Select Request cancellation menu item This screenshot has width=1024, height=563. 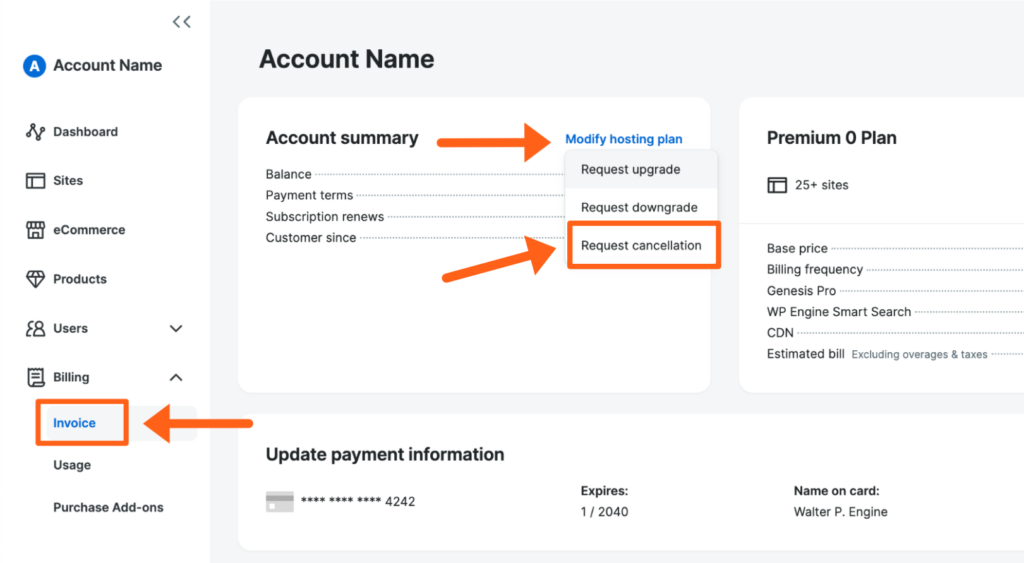(641, 246)
